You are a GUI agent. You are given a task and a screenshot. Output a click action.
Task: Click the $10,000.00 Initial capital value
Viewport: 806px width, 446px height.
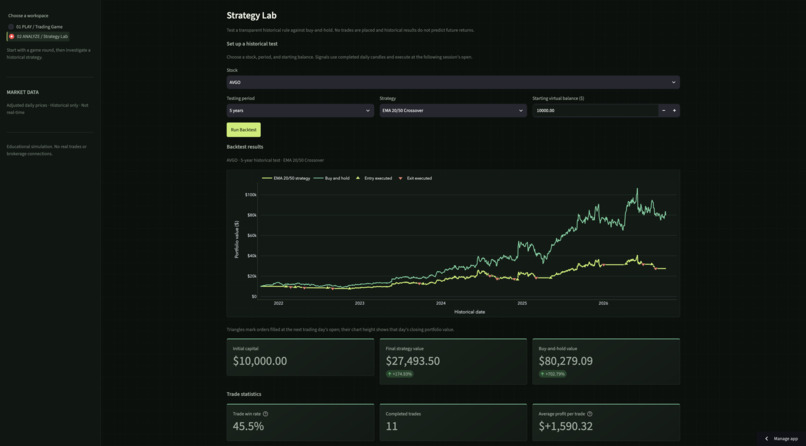tap(260, 361)
